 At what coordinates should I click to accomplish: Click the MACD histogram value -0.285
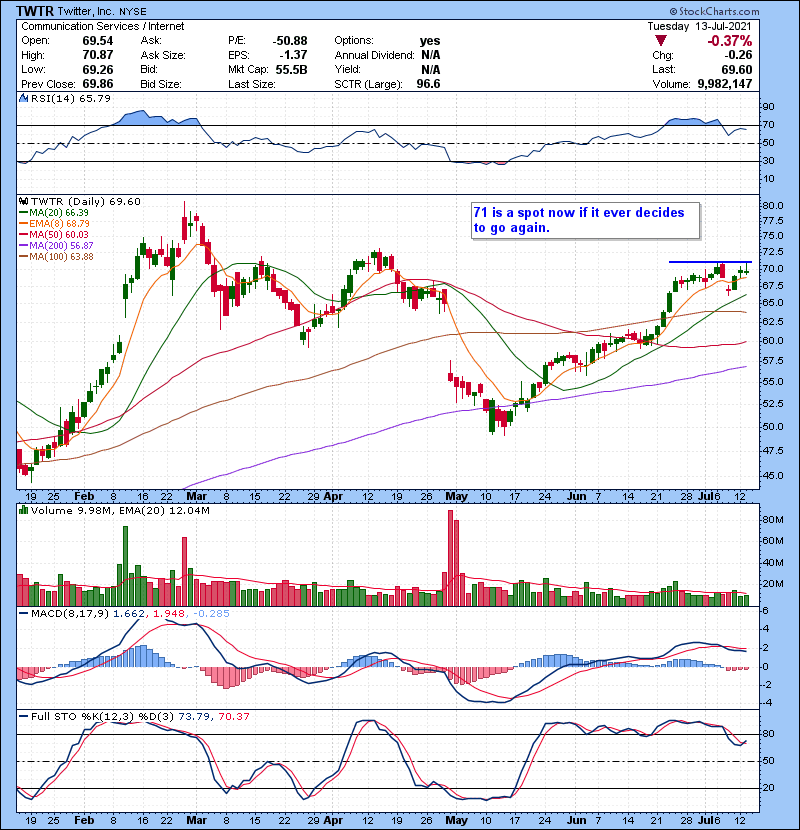pos(211,613)
